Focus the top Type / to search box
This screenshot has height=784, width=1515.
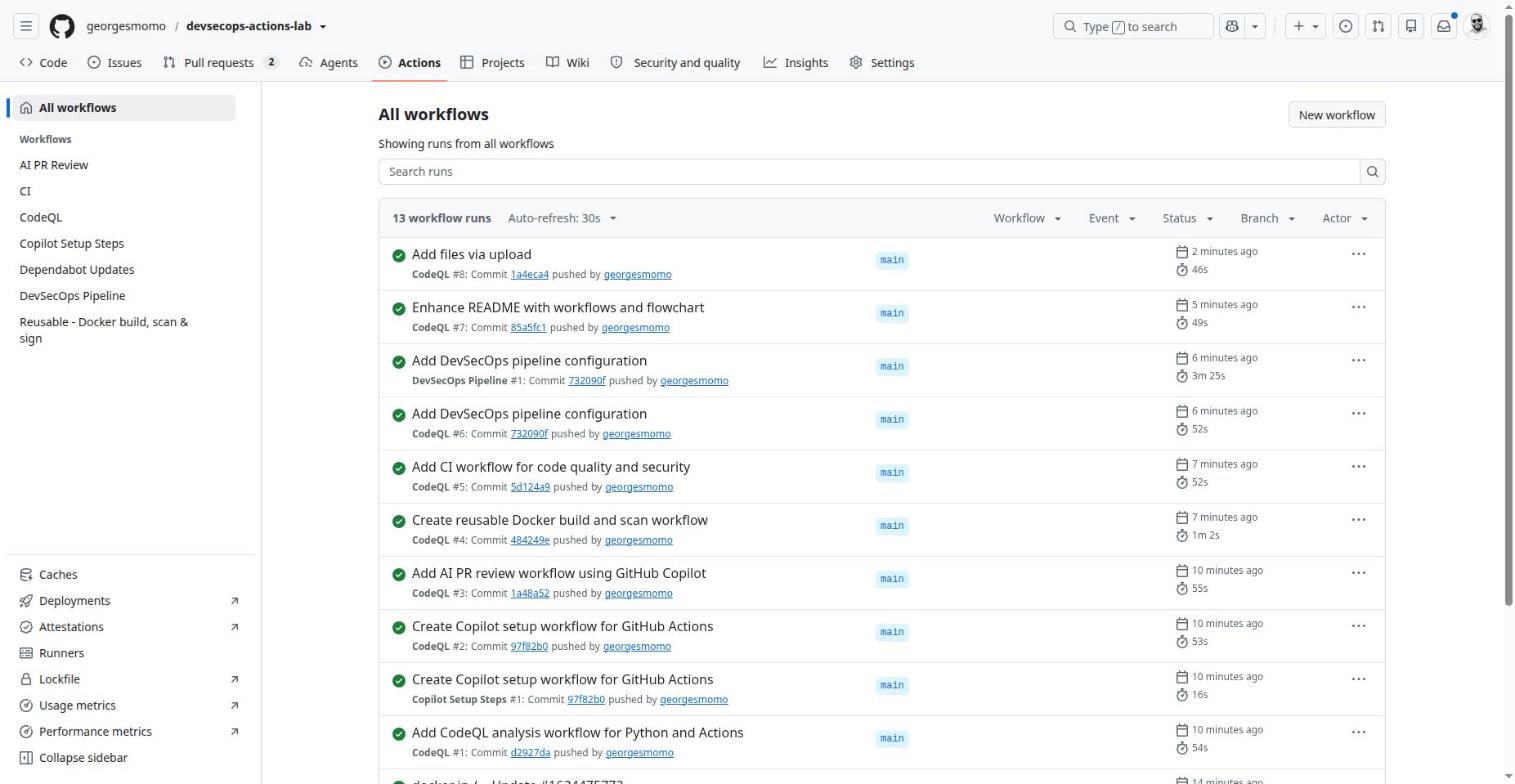(x=1133, y=26)
